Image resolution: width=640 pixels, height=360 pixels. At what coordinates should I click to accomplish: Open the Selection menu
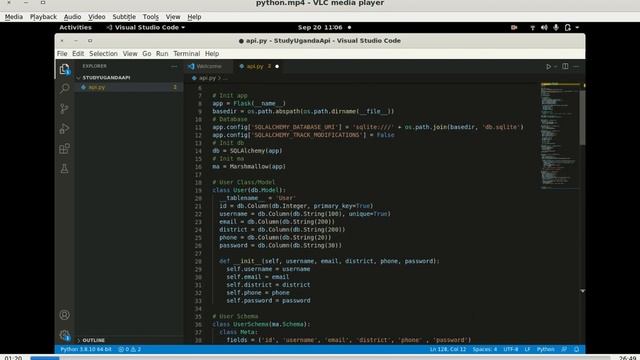coord(103,53)
